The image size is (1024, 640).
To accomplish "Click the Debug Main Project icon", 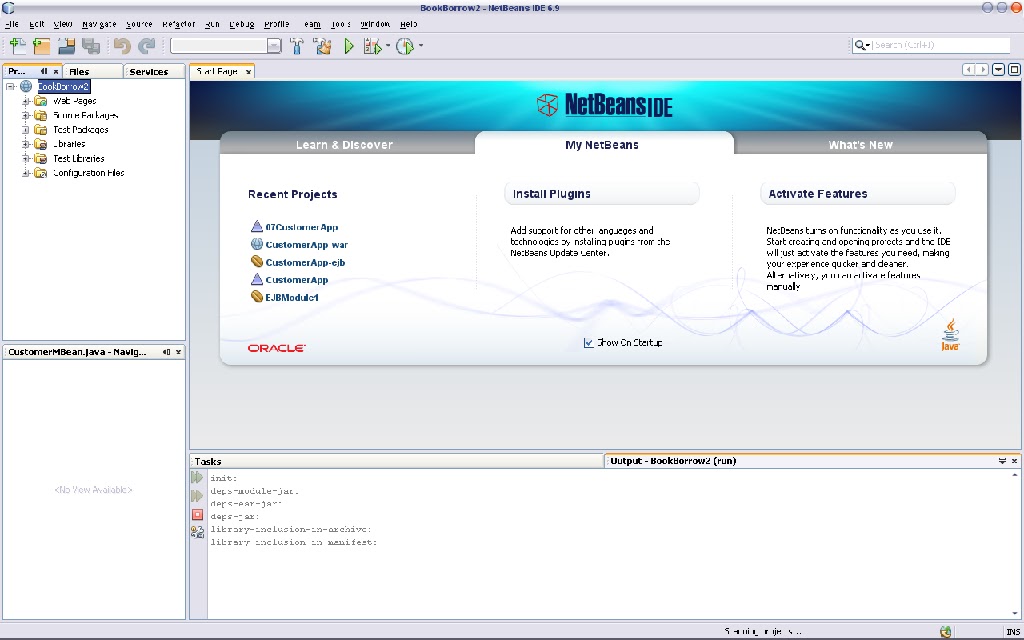I will point(372,46).
